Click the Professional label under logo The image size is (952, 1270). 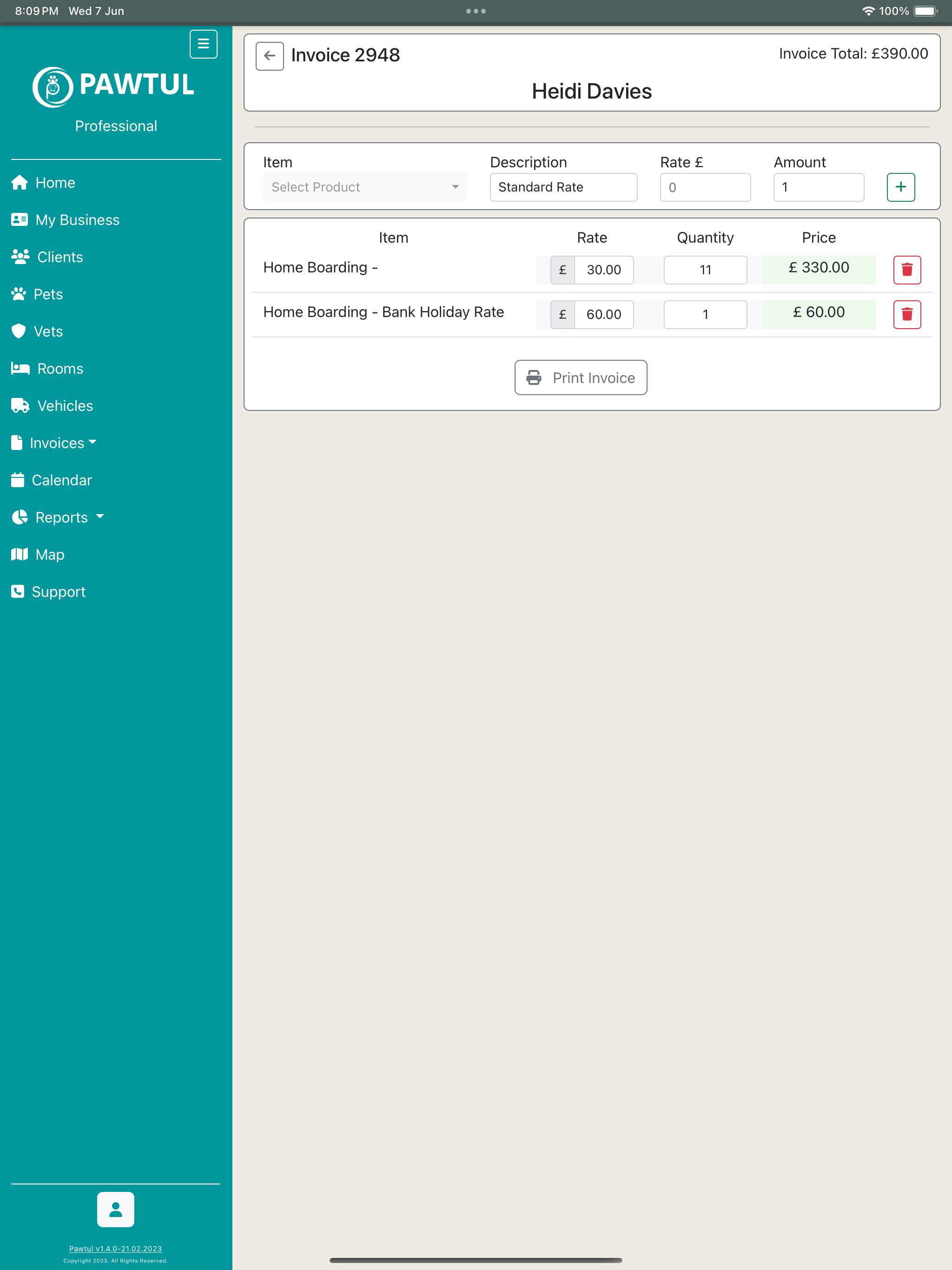point(116,126)
